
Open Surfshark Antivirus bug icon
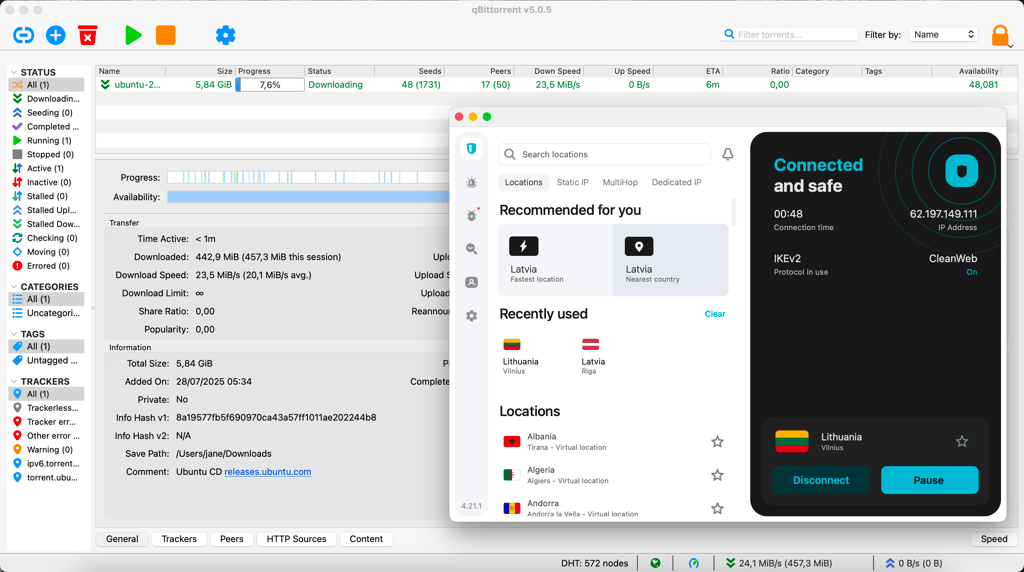click(x=472, y=215)
